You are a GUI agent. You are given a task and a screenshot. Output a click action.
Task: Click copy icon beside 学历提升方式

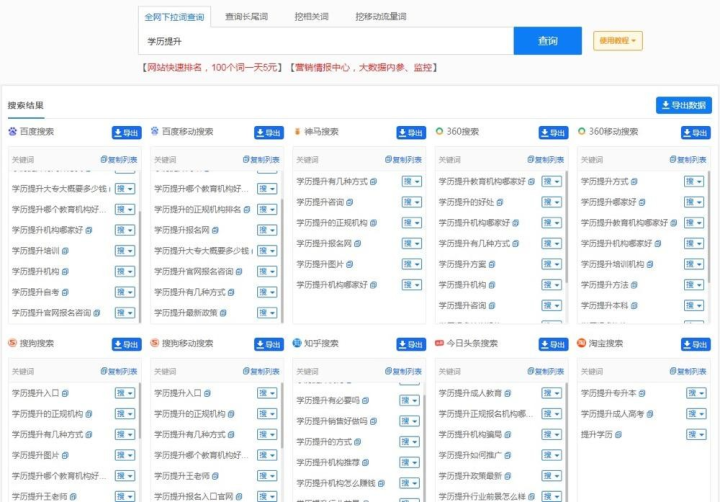(x=634, y=181)
